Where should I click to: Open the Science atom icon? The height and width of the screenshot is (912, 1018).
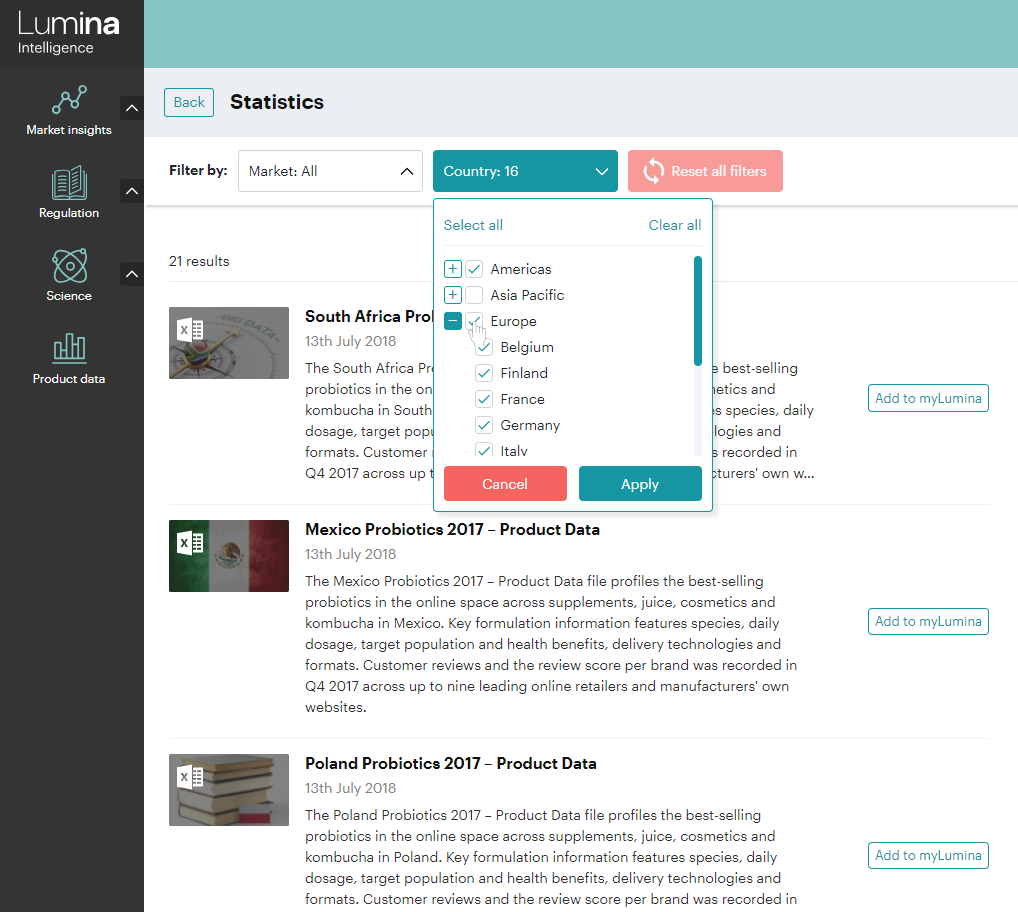pyautogui.click(x=69, y=265)
